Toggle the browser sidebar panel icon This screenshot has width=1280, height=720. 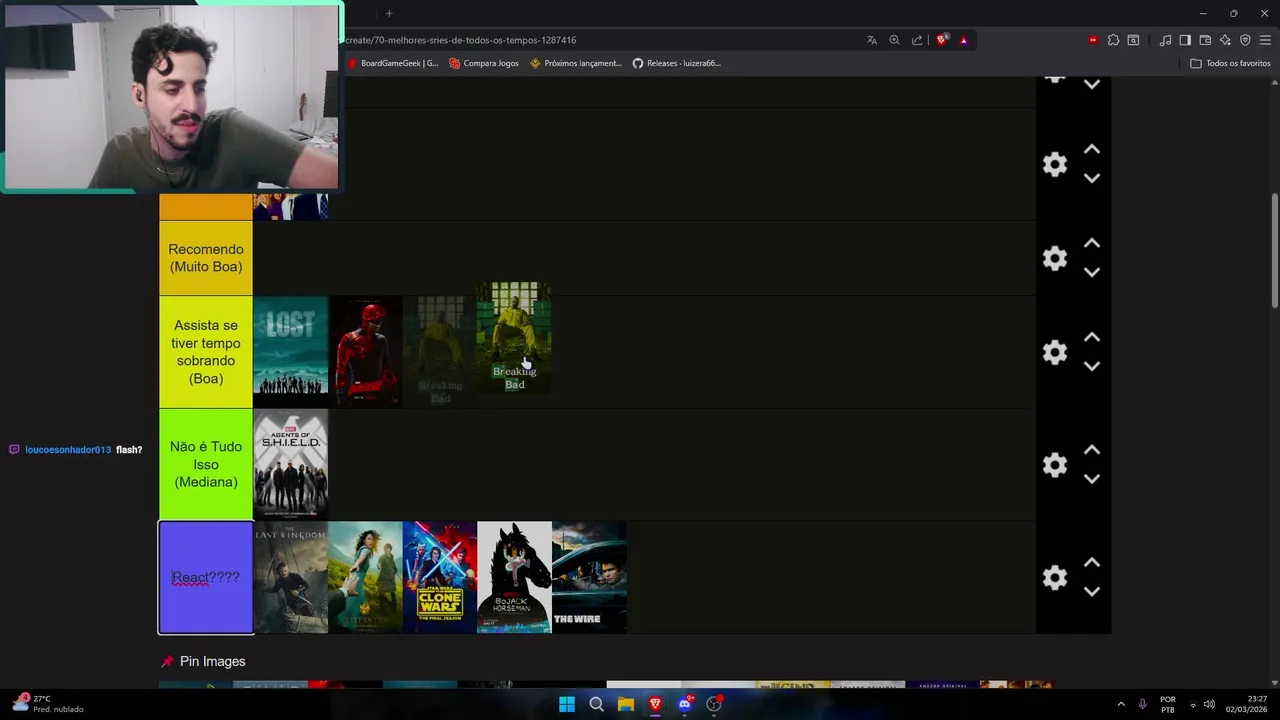(x=1185, y=40)
